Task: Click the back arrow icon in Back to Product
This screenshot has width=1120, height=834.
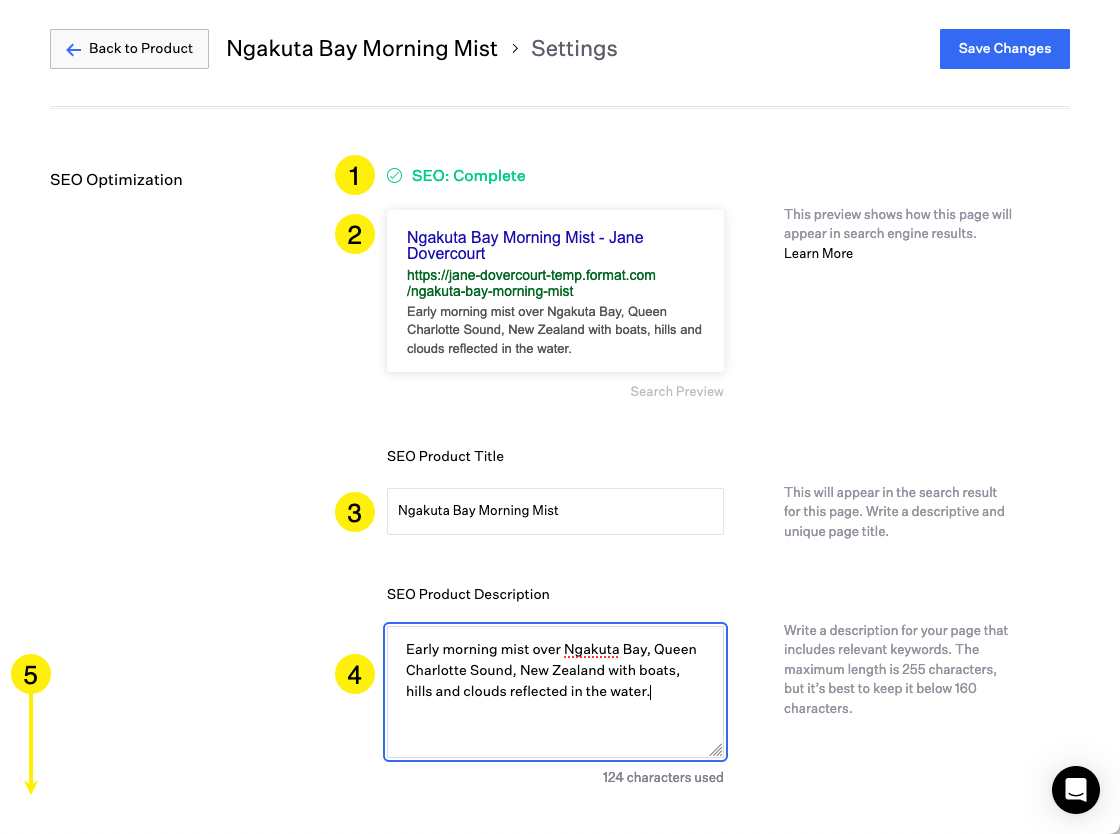Action: point(73,49)
